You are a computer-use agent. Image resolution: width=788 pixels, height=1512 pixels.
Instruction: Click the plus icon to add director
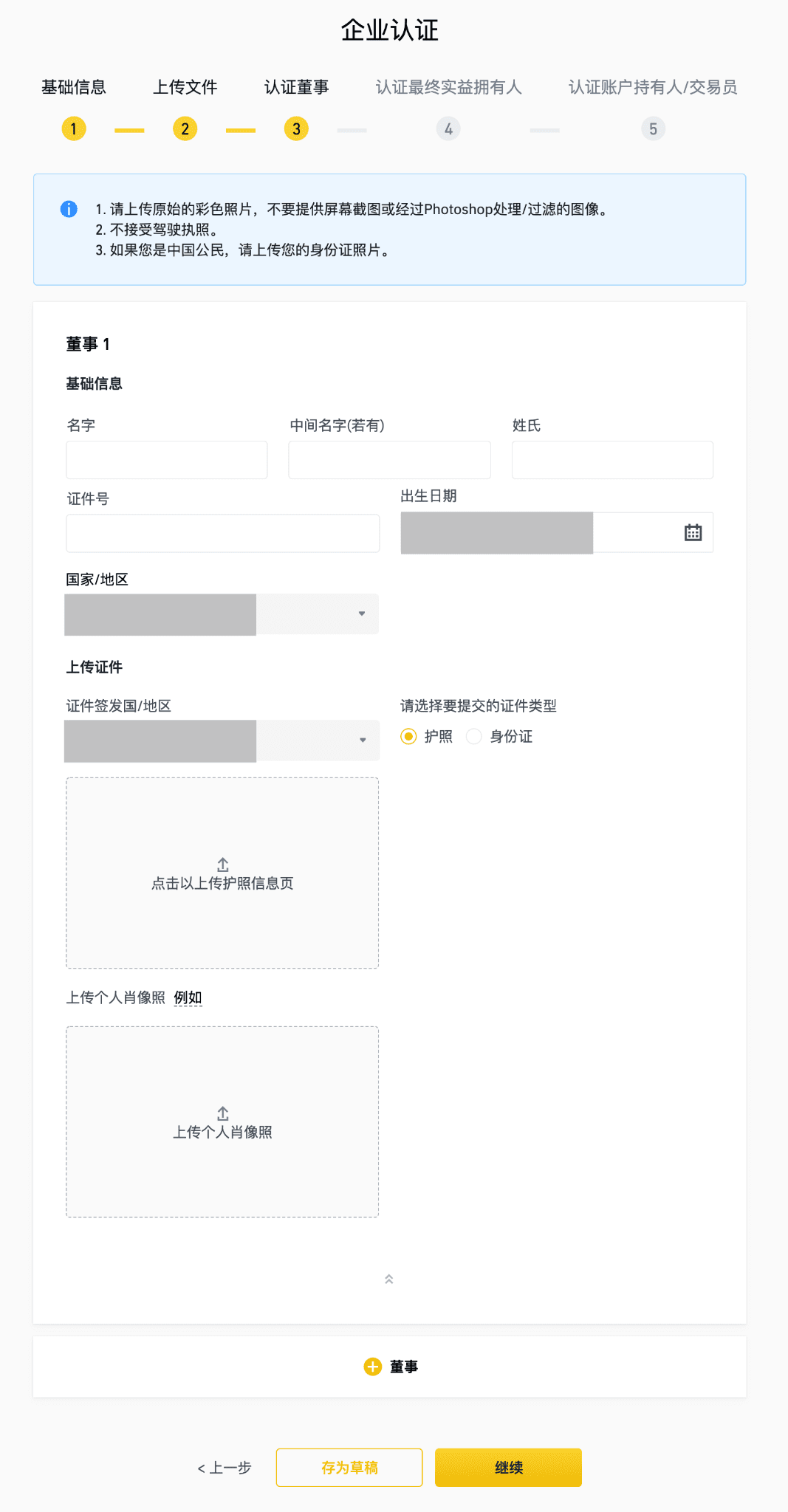(373, 1367)
